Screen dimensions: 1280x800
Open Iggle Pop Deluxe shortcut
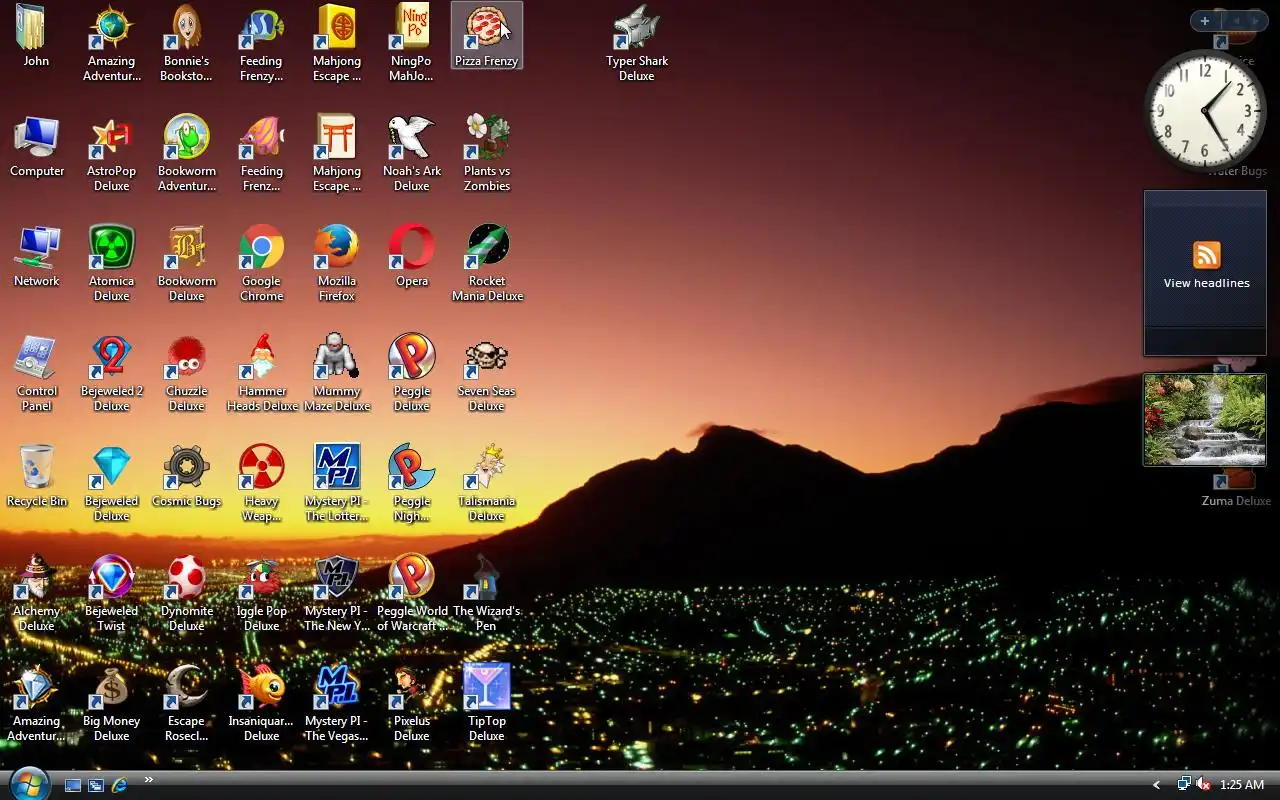[x=261, y=593]
